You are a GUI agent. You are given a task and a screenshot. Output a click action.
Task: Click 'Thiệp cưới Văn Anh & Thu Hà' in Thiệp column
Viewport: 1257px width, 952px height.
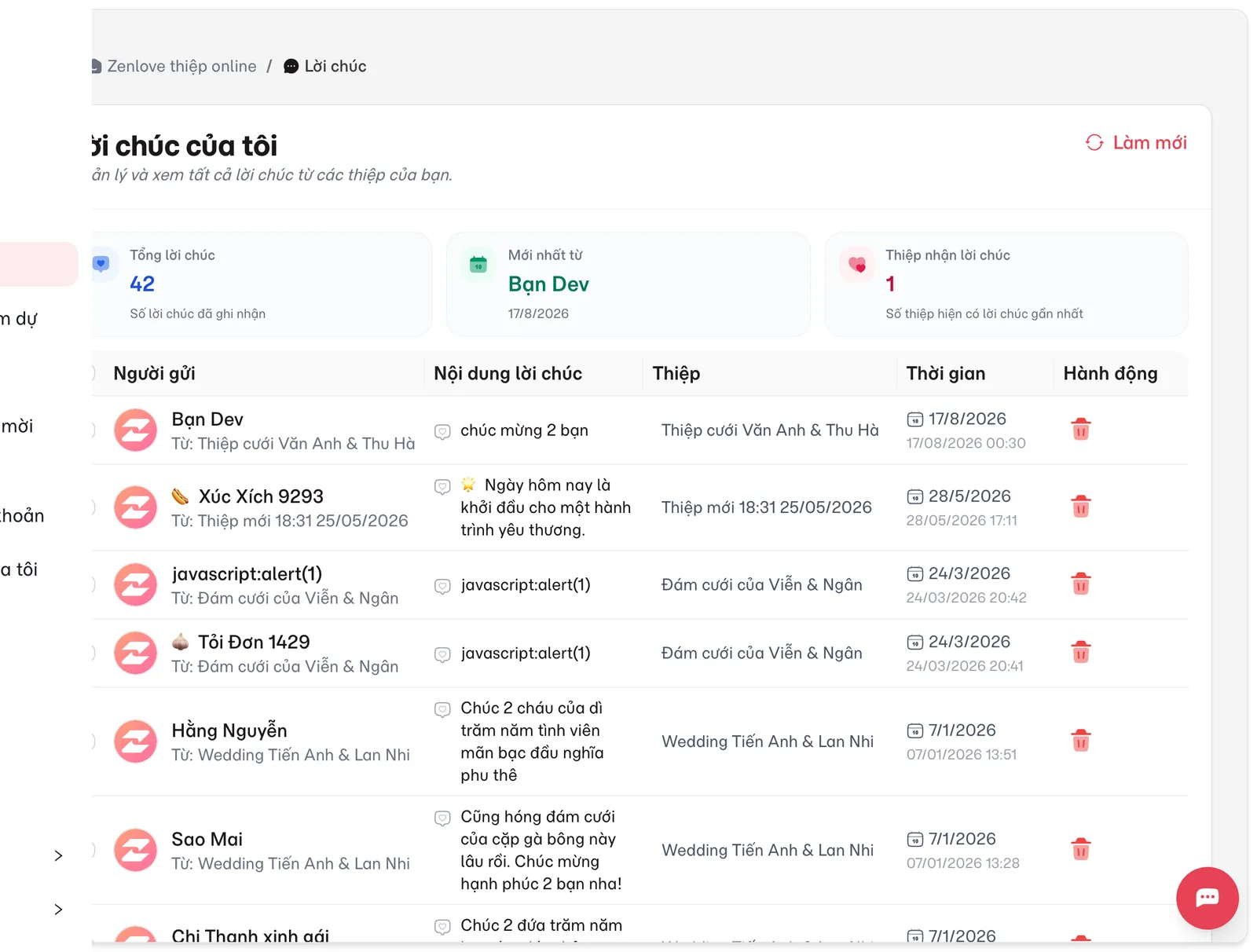[770, 430]
